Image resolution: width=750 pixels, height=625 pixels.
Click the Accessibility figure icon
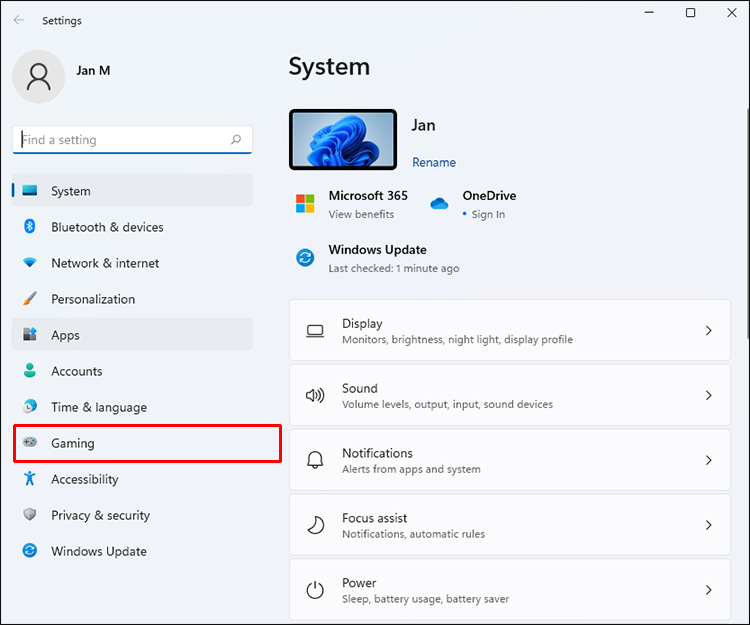click(x=30, y=478)
